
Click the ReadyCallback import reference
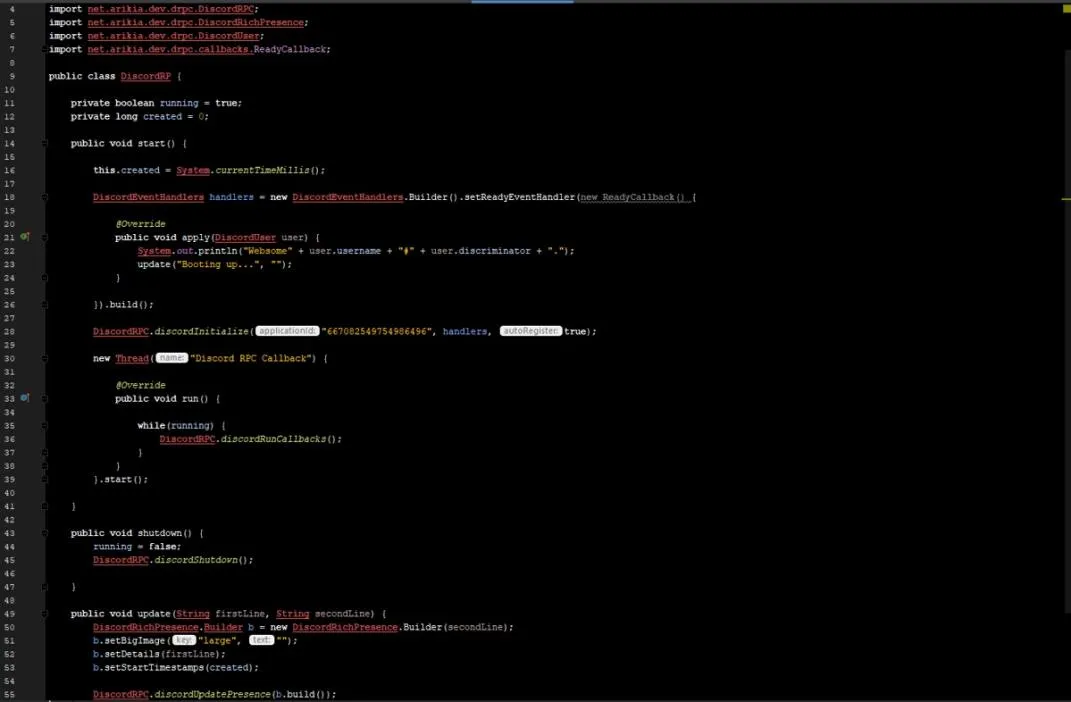tap(290, 49)
